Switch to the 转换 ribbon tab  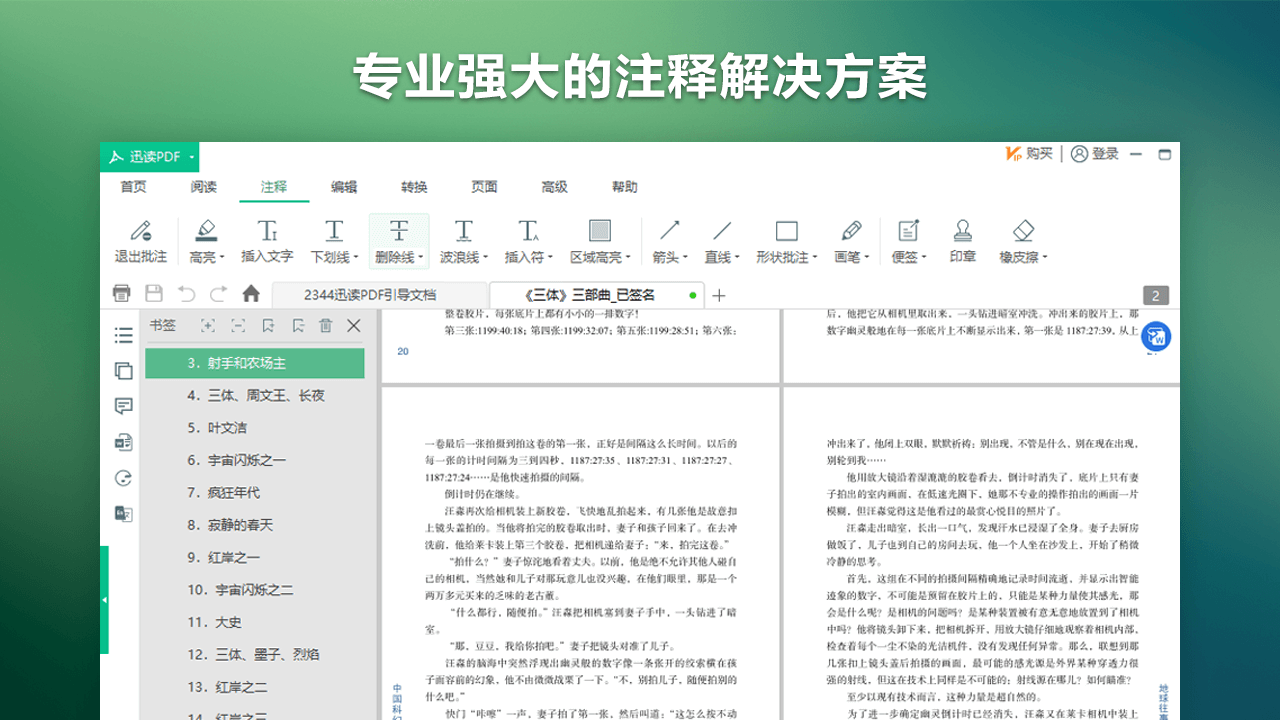click(412, 187)
